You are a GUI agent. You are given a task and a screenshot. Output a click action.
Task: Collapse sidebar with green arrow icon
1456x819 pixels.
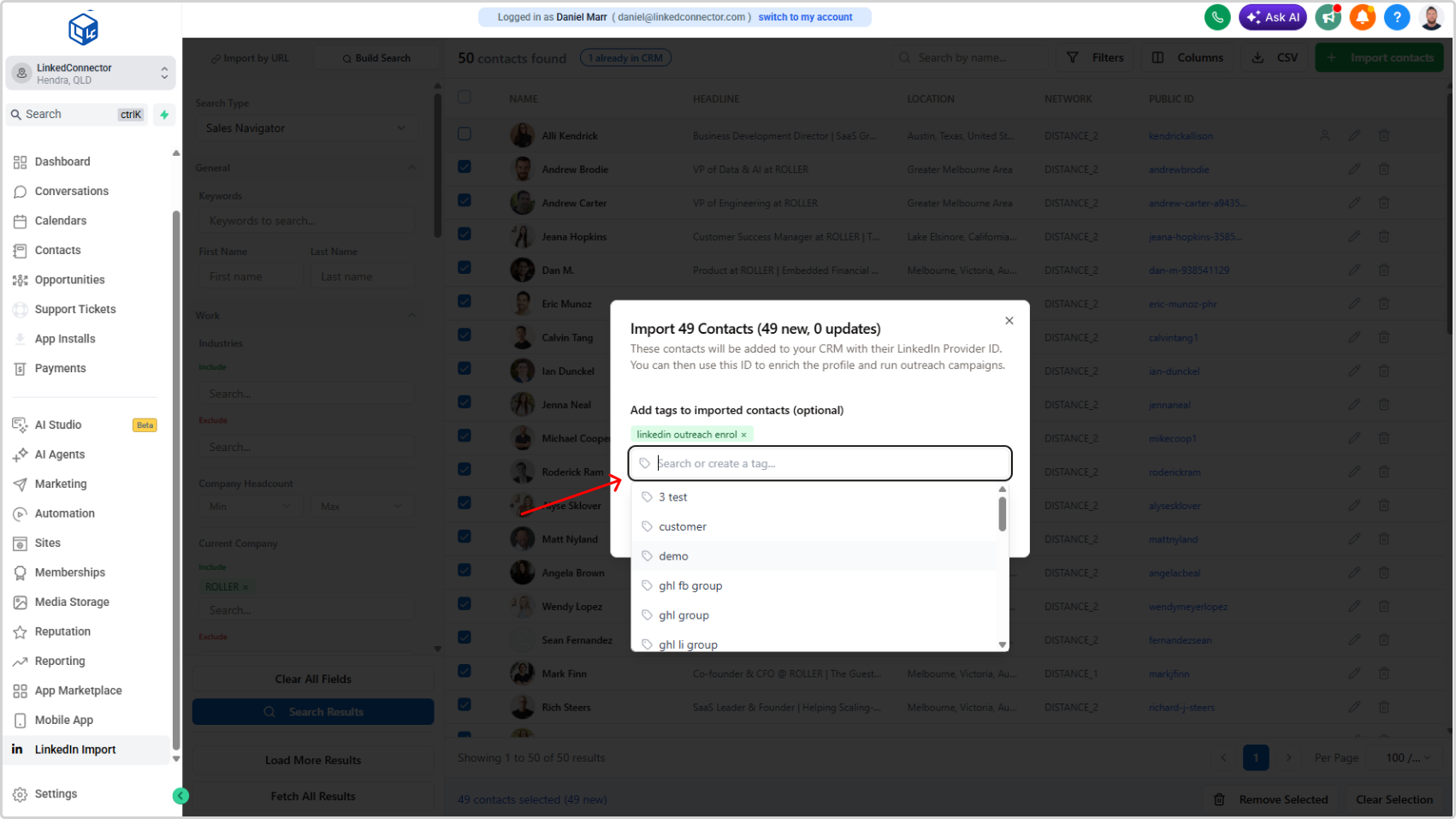pos(181,796)
